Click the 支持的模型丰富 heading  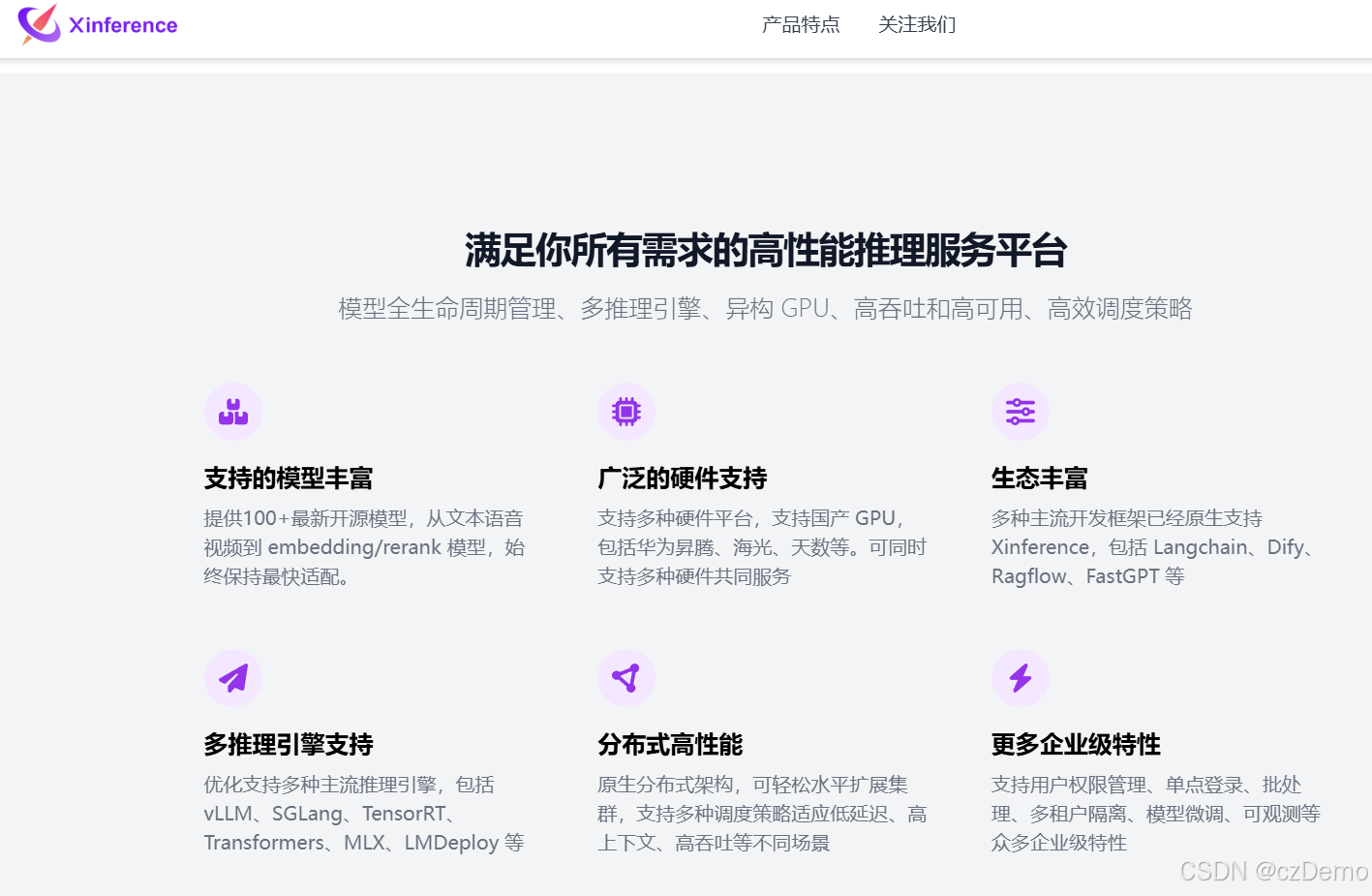289,479
